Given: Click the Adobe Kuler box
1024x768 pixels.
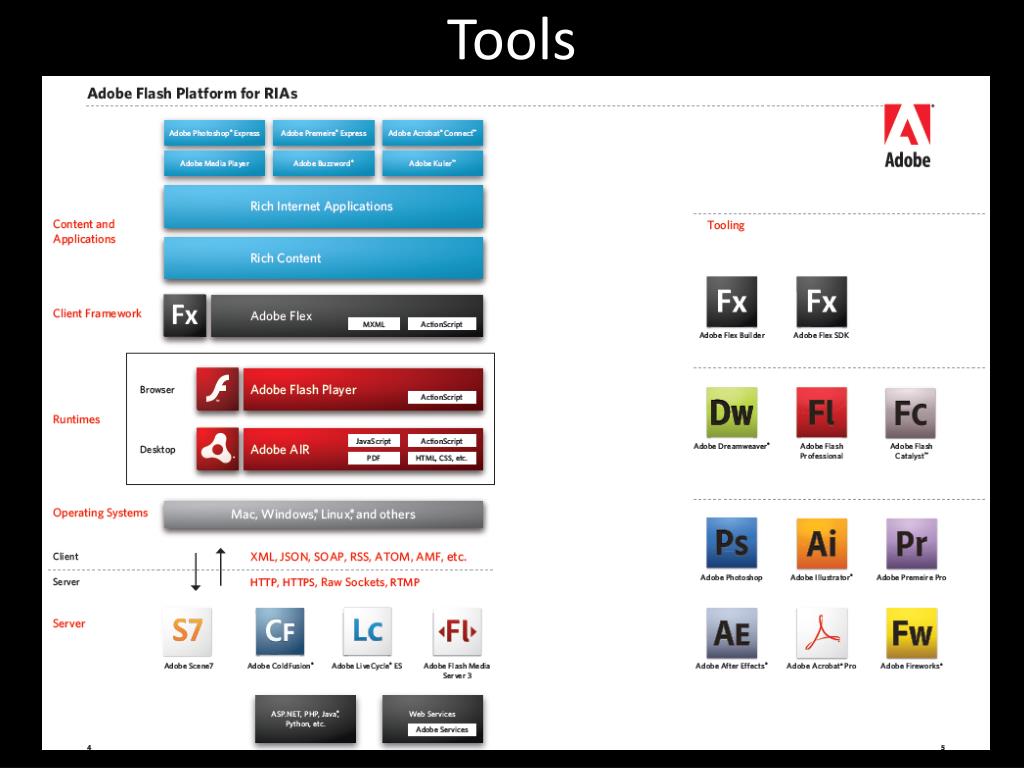Looking at the screenshot, I should pyautogui.click(x=432, y=163).
